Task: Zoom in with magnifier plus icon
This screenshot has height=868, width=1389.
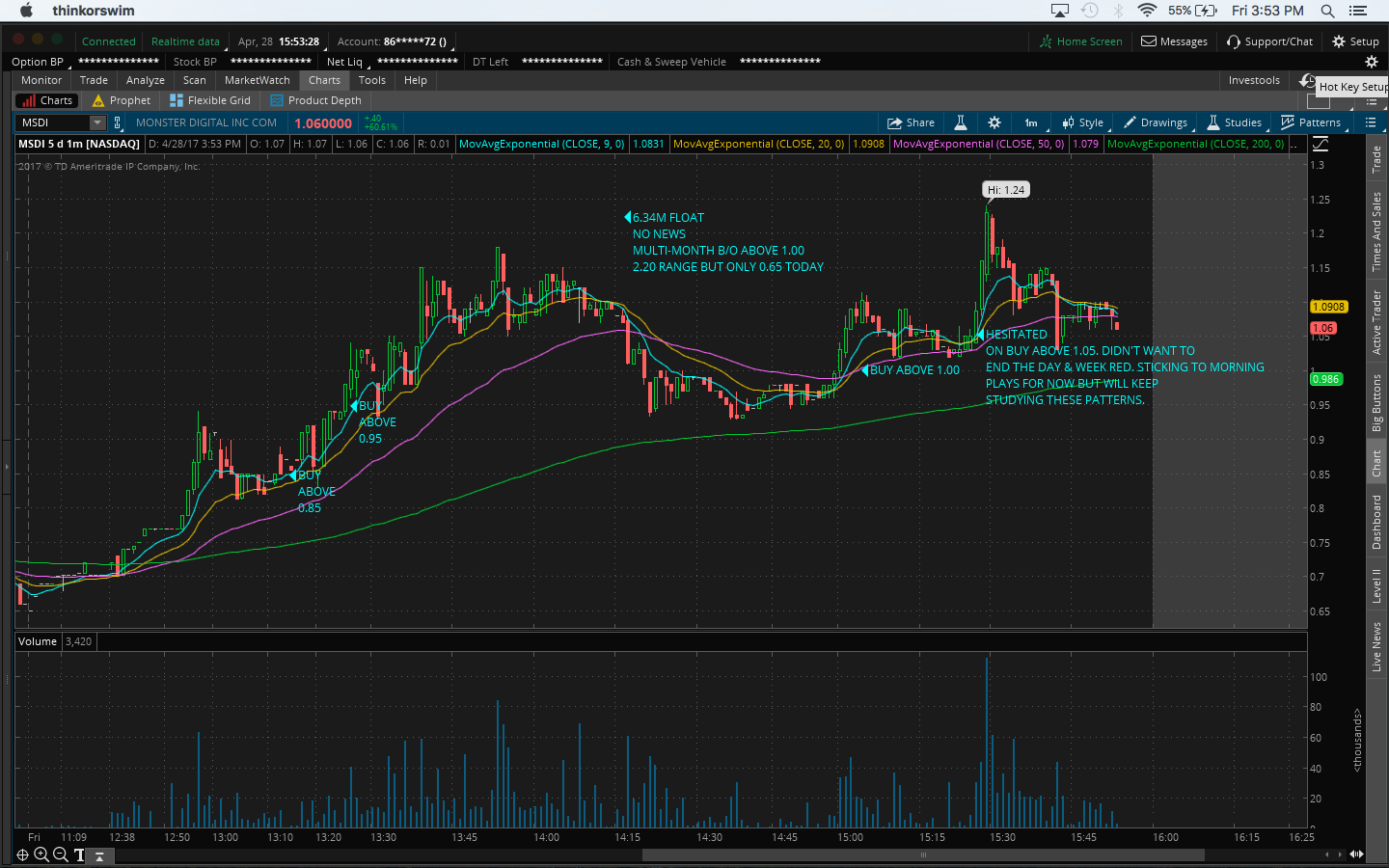Action: click(41, 854)
